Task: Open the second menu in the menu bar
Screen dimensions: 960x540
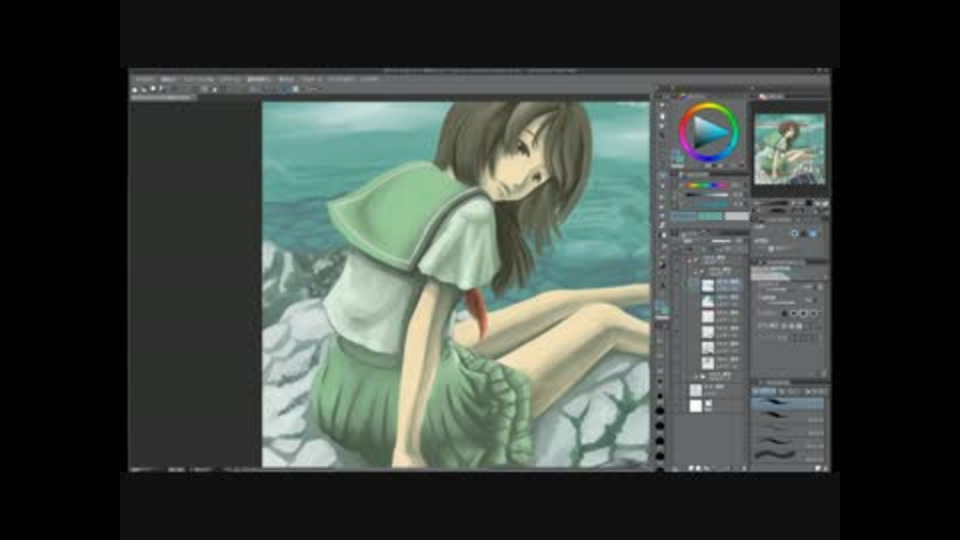Action: pos(168,79)
